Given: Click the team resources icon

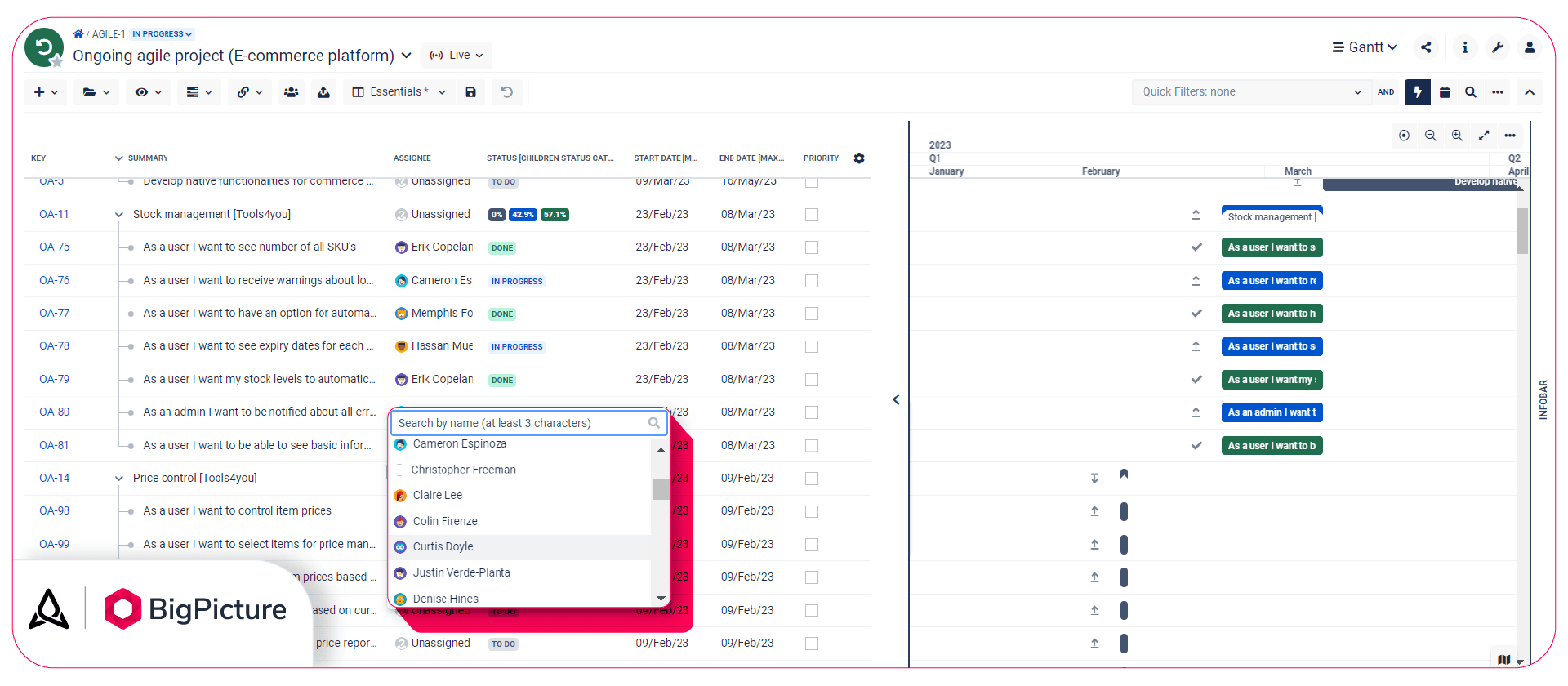Looking at the screenshot, I should [291, 92].
